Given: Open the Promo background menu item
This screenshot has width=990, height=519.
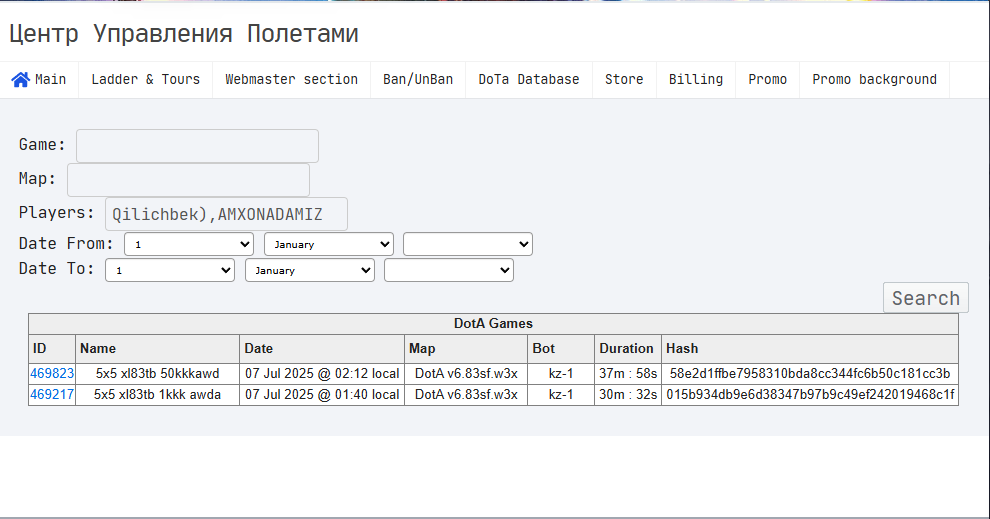Looking at the screenshot, I should (x=874, y=80).
